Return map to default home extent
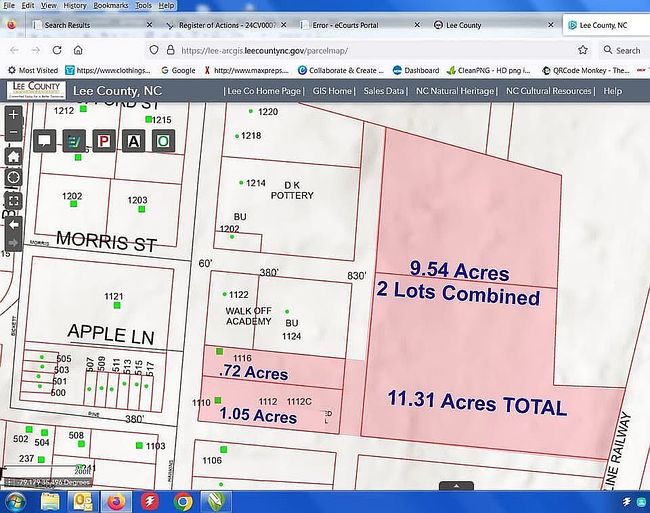The width and height of the screenshot is (650, 513). [x=13, y=156]
